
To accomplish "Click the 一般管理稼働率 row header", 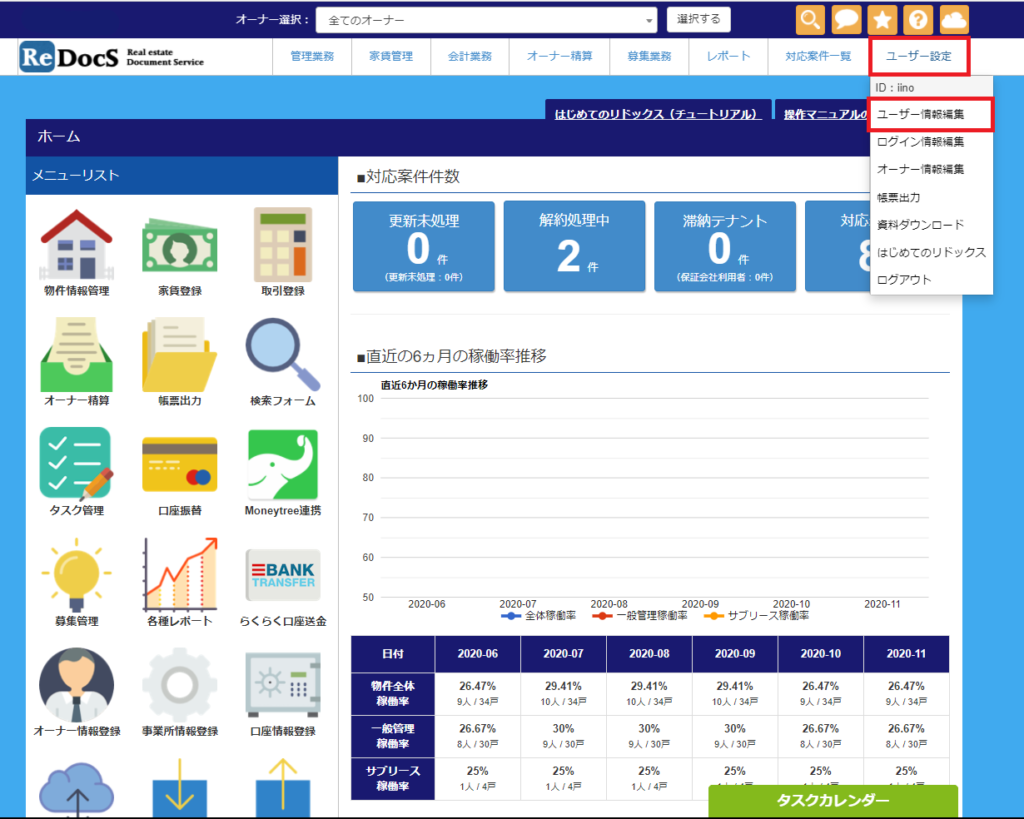I will coord(392,736).
